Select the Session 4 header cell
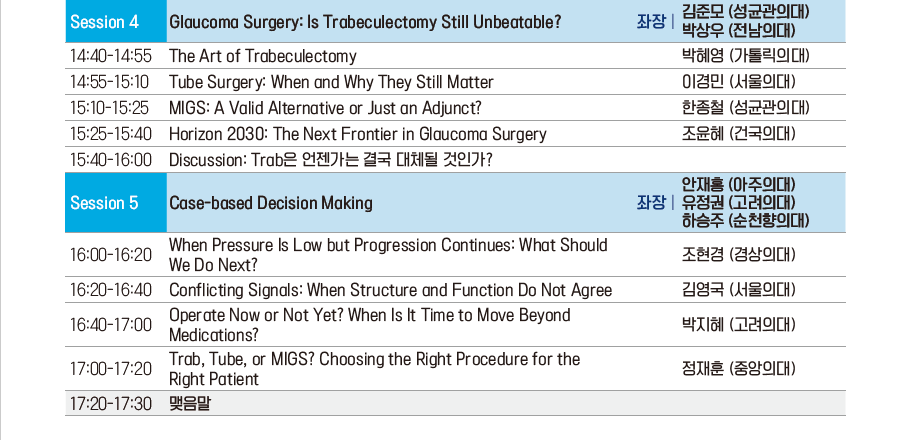 115,21
